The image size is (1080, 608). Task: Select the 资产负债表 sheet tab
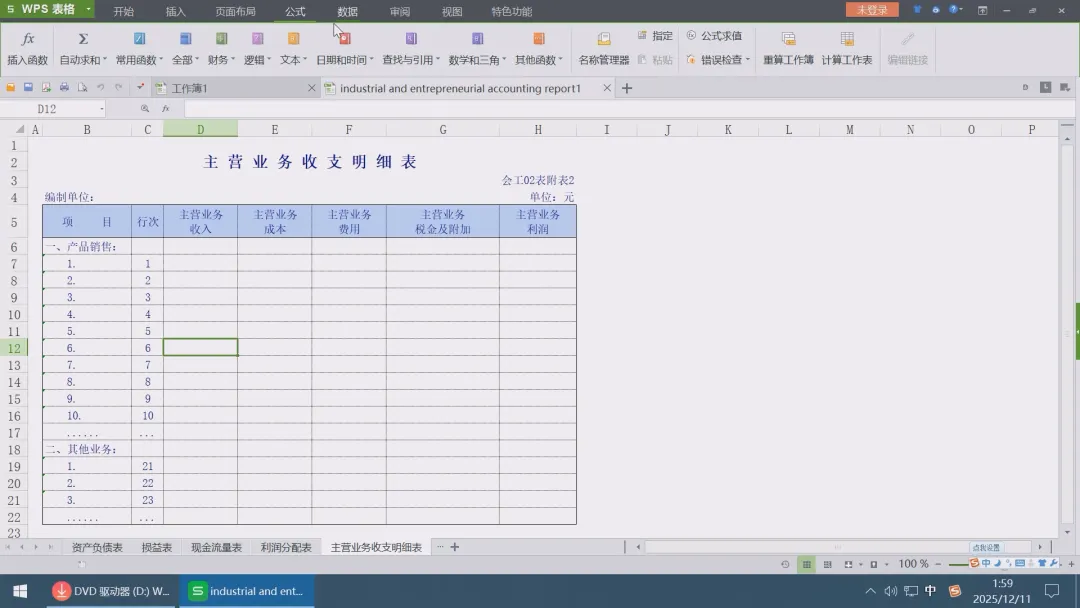(97, 547)
